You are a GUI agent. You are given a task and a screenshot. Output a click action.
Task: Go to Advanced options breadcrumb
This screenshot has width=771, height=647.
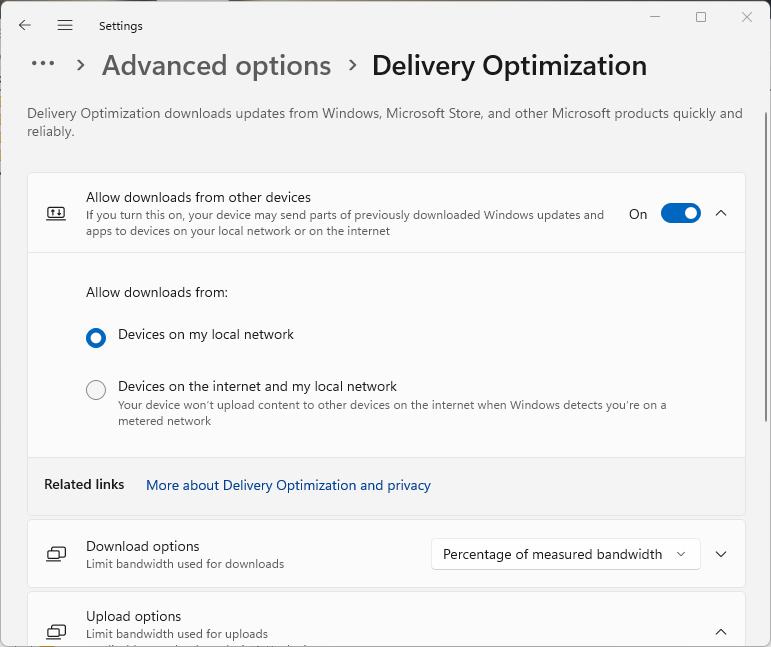click(x=216, y=66)
